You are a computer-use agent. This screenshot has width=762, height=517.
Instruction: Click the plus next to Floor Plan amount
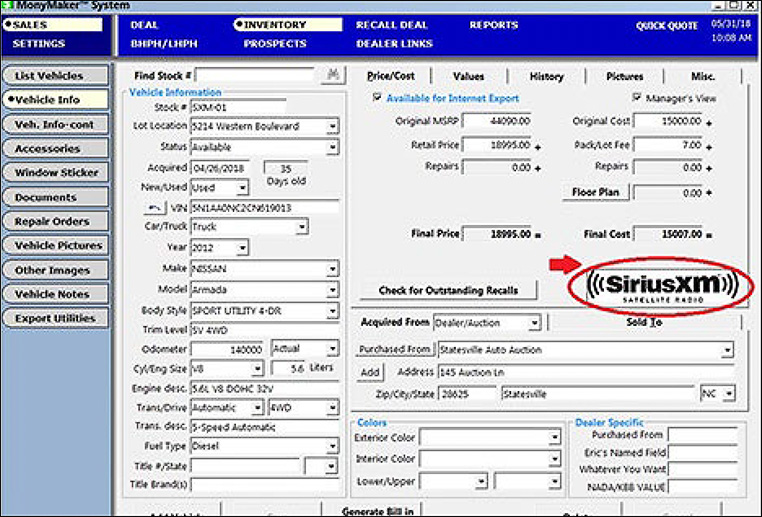pyautogui.click(x=709, y=193)
